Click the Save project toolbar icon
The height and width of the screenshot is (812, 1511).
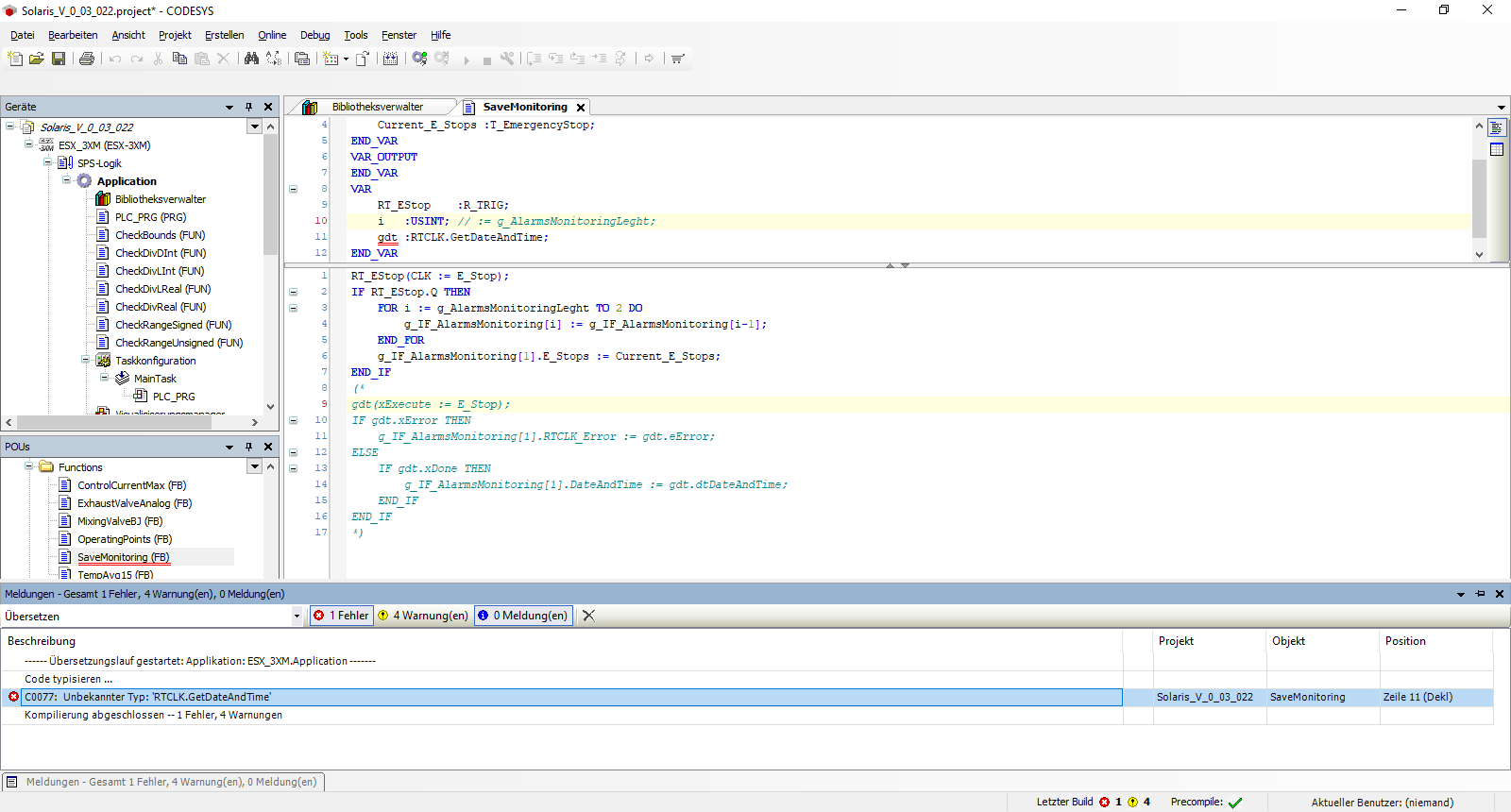(59, 59)
